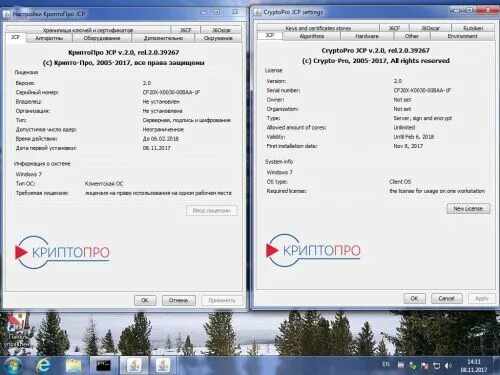Click the New License button
Image resolution: width=500 pixels, height=375 pixels.
tap(468, 209)
